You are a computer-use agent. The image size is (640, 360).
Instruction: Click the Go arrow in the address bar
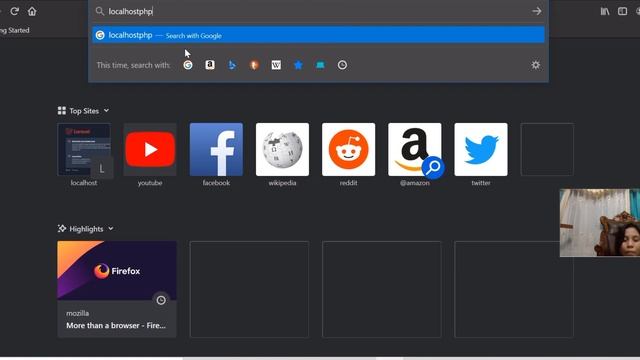[x=536, y=11]
